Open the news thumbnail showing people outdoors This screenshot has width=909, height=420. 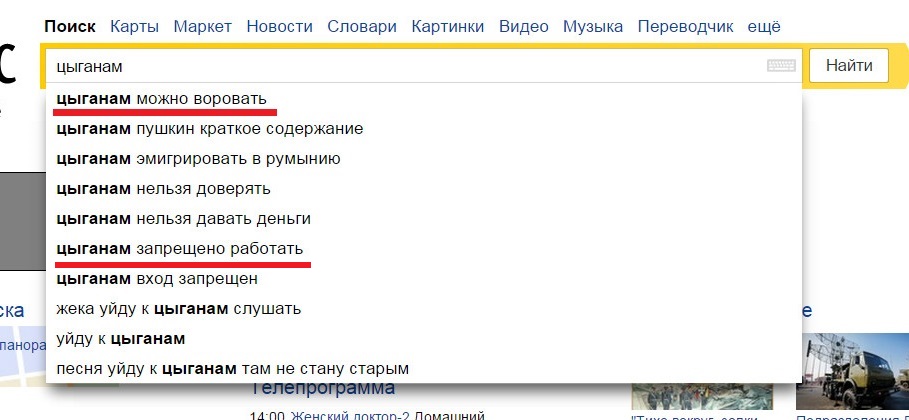click(x=702, y=396)
